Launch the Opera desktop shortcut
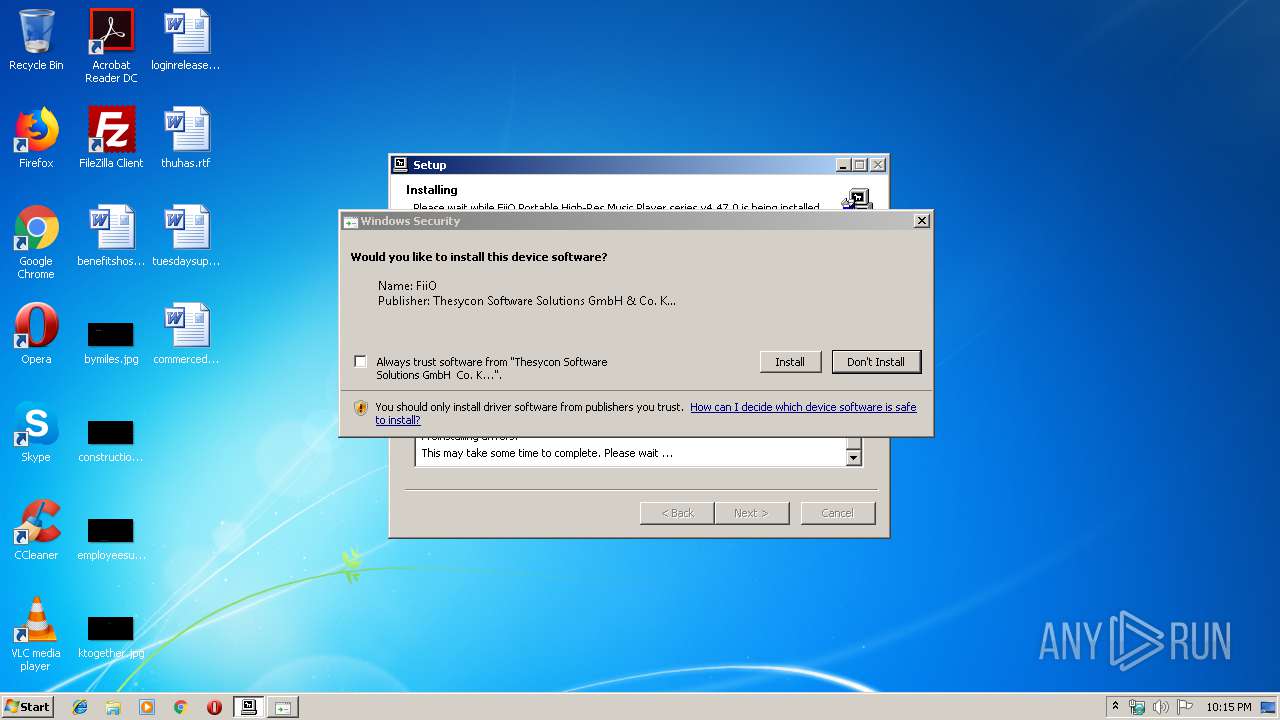Screen dimensions: 1280x720 tap(36, 334)
